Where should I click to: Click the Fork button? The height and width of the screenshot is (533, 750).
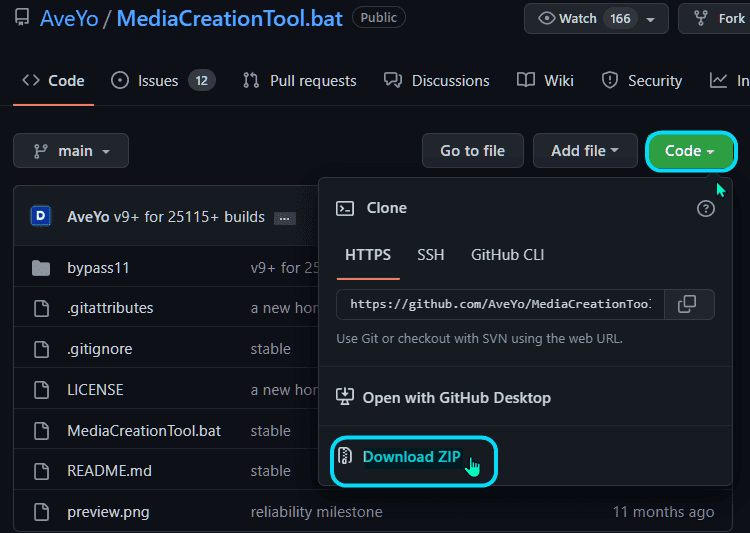tap(714, 19)
